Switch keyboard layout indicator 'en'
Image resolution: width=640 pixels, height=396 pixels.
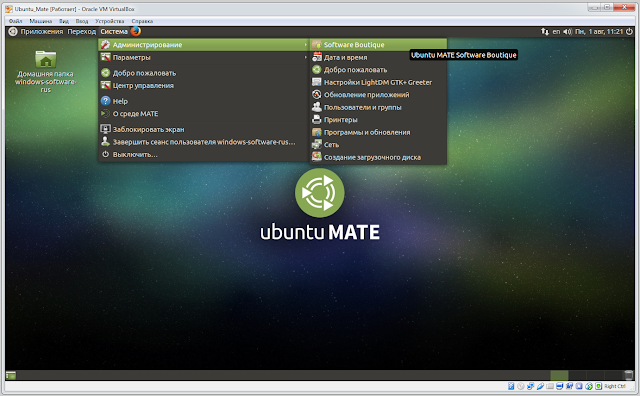pyautogui.click(x=556, y=31)
